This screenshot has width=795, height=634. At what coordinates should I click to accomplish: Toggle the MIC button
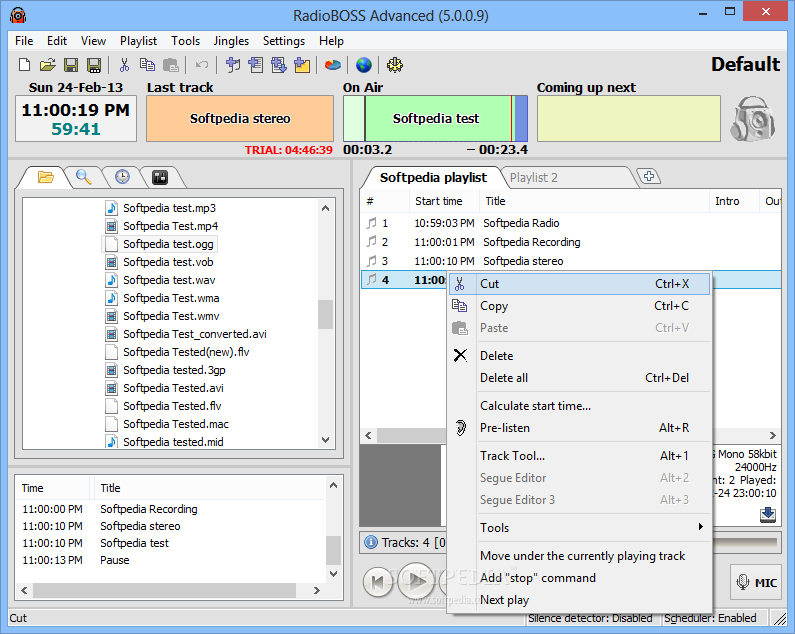coord(756,582)
